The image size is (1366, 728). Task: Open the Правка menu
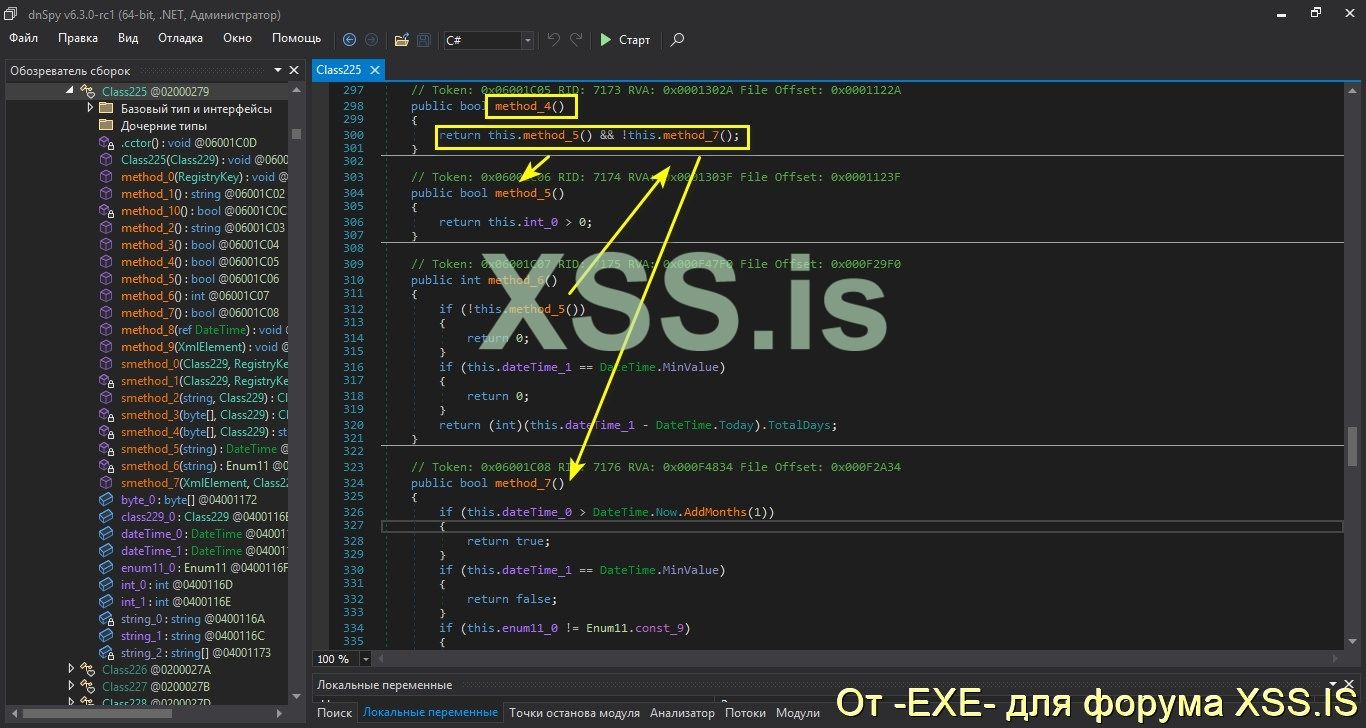tap(78, 38)
